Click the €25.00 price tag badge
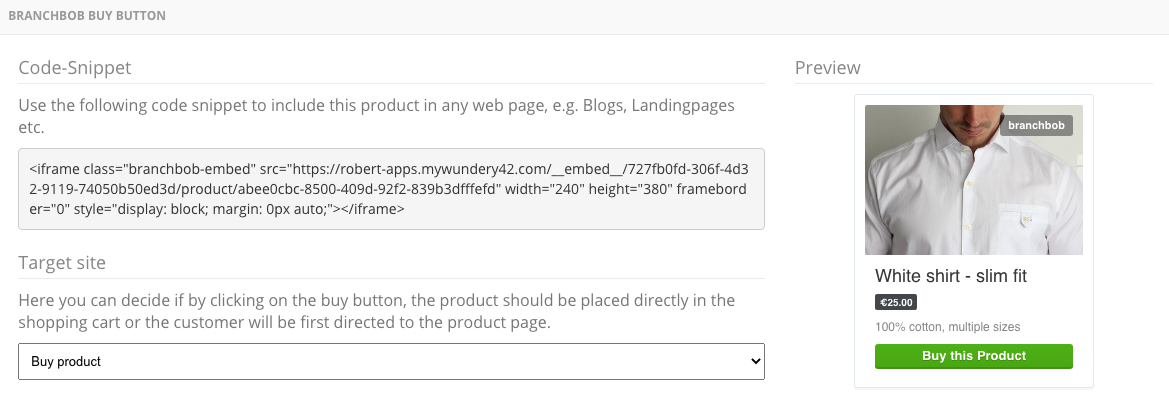 tap(895, 303)
